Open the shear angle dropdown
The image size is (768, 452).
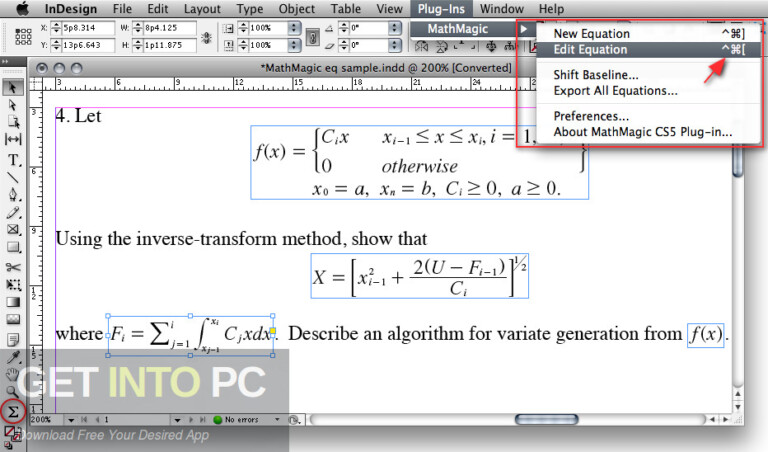click(395, 45)
